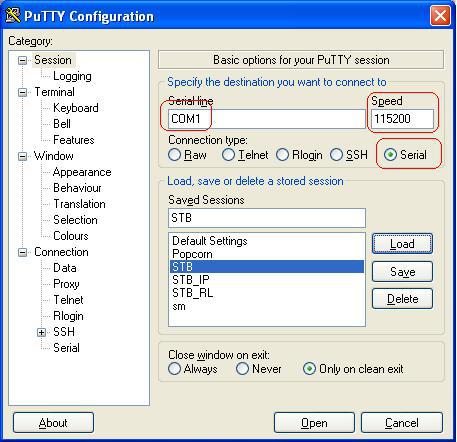
Task: Open the Logging category
Action: point(72,76)
